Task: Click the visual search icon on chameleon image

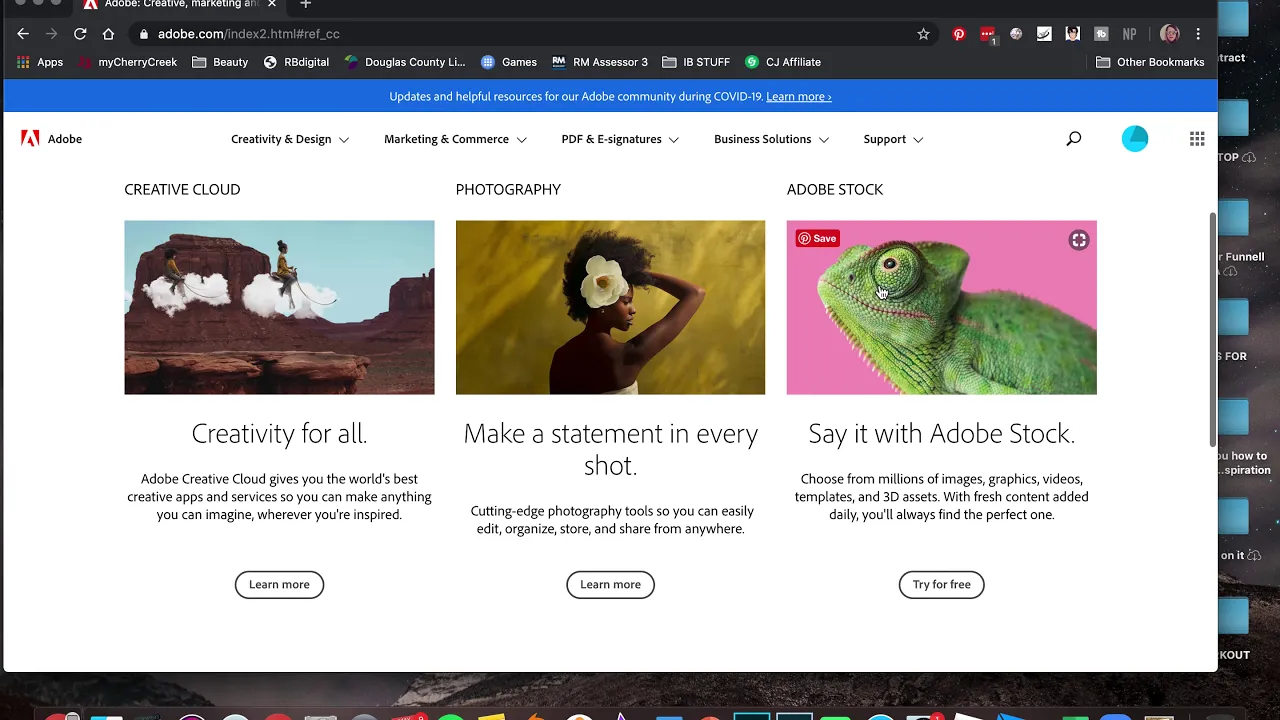Action: 1078,240
